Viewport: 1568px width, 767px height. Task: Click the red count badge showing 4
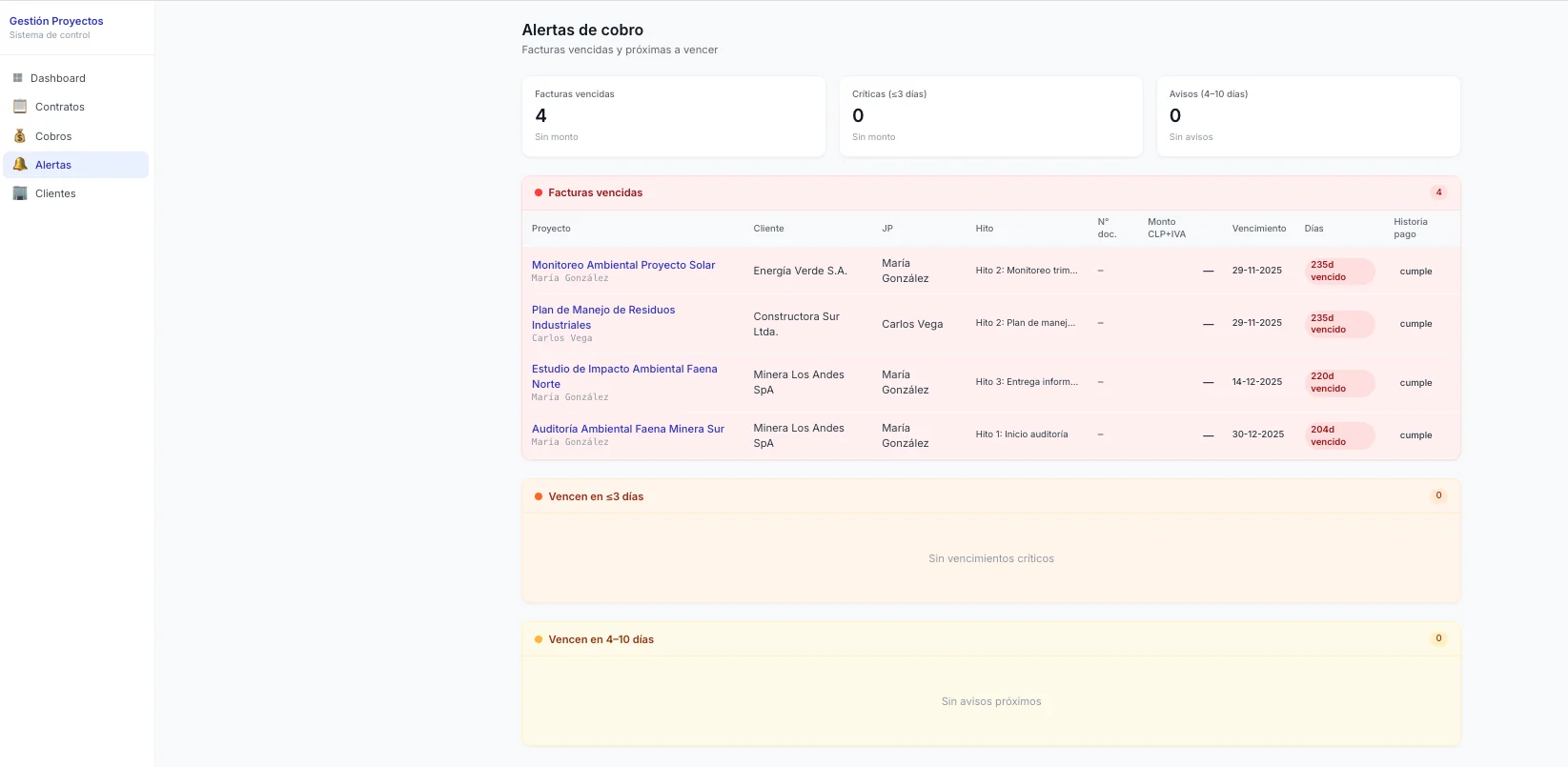[1438, 192]
